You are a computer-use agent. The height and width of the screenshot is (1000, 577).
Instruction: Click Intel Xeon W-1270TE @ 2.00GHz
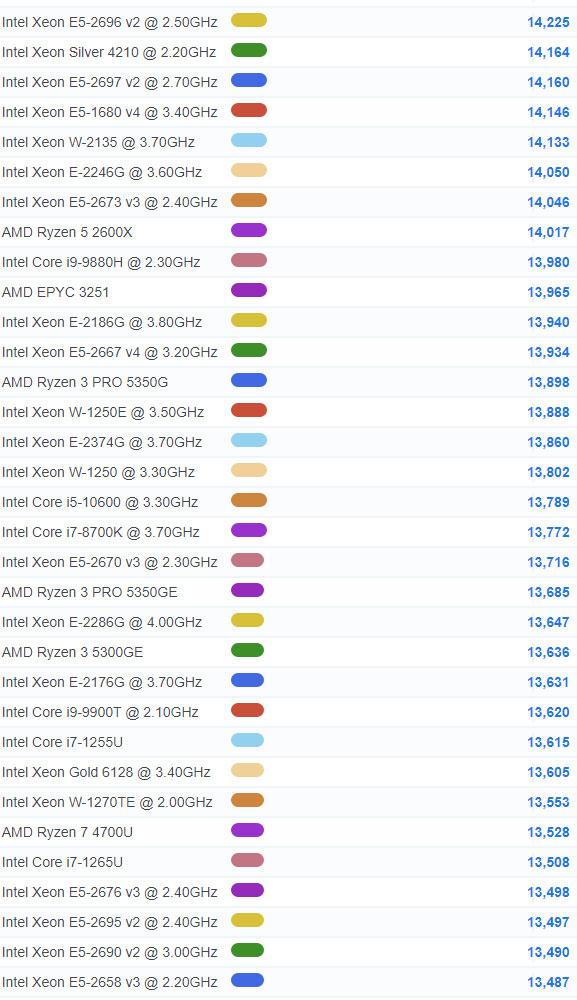pyautogui.click(x=107, y=802)
